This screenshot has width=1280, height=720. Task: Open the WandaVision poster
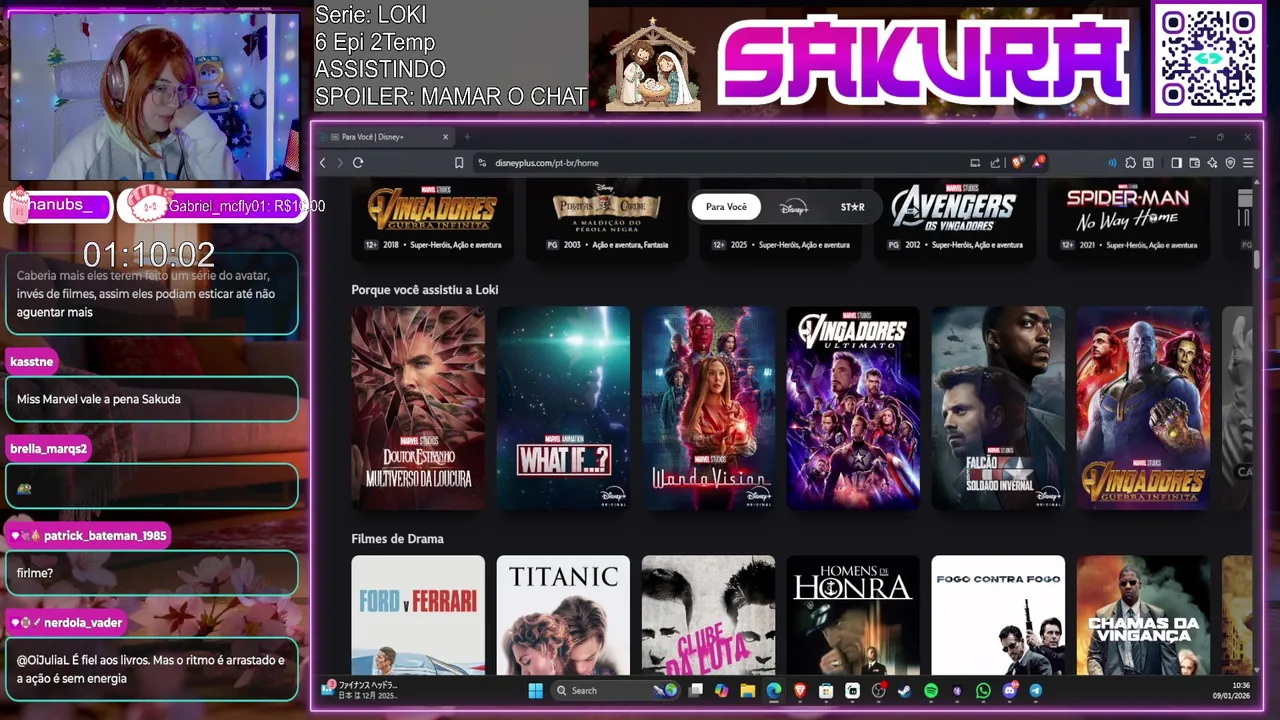pos(708,408)
